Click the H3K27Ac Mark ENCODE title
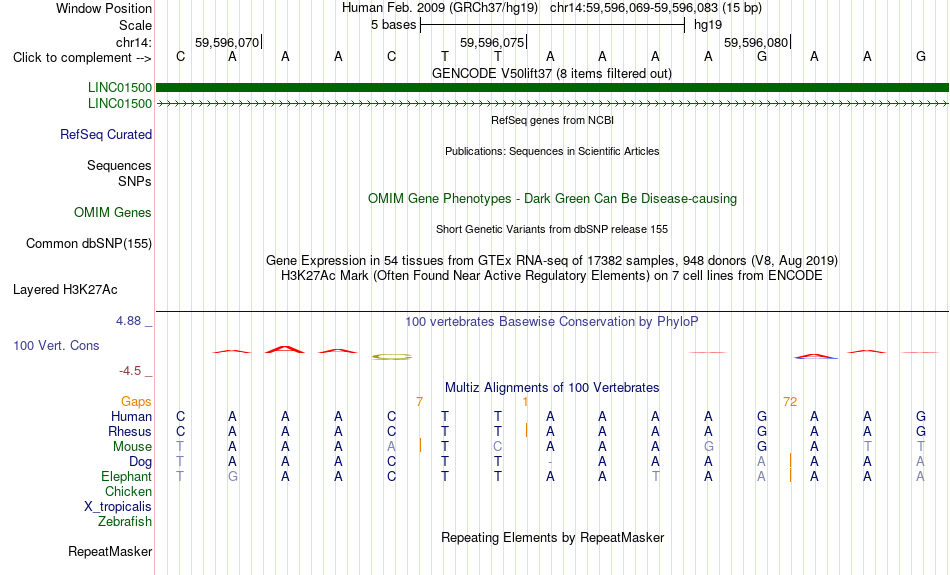 [552, 276]
